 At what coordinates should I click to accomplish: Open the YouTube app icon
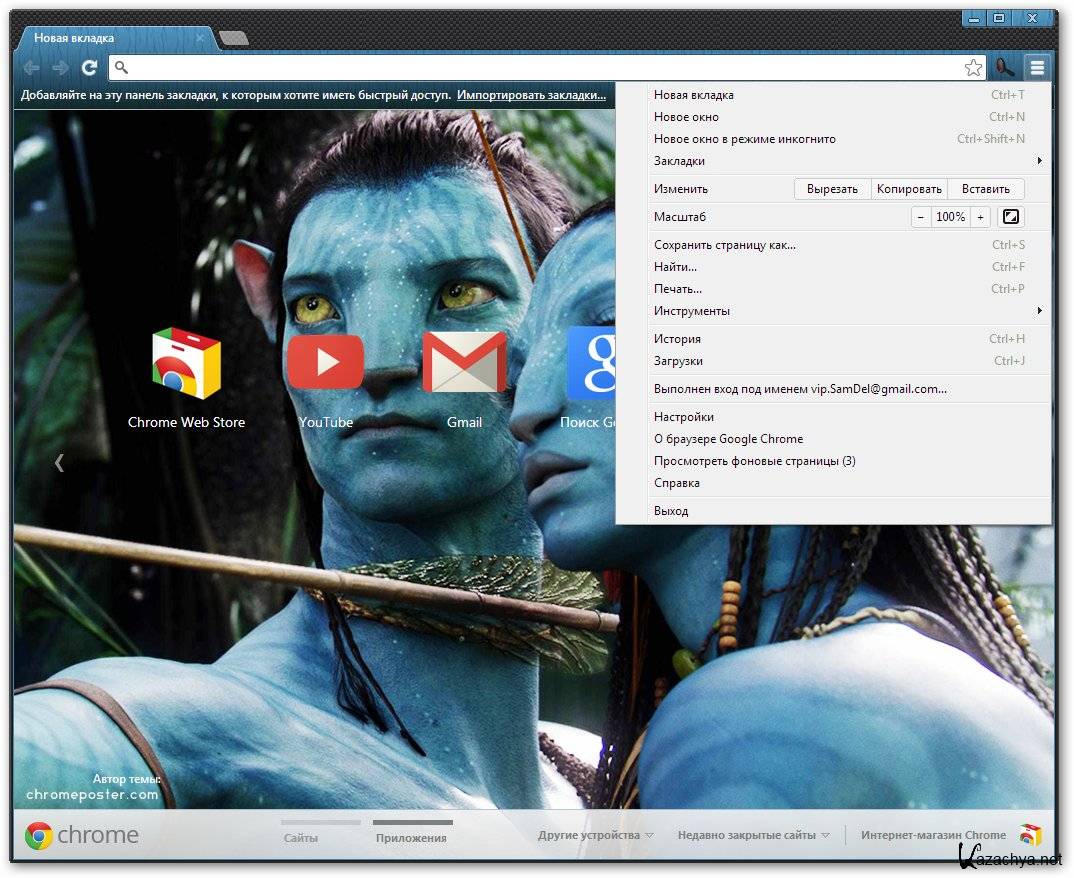(325, 362)
